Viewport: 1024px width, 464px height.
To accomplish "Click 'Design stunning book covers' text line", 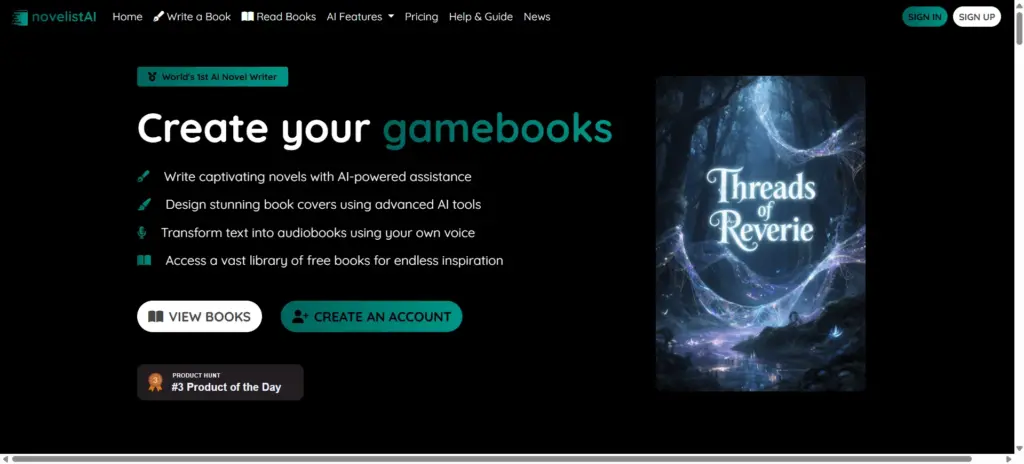I will point(323,205).
